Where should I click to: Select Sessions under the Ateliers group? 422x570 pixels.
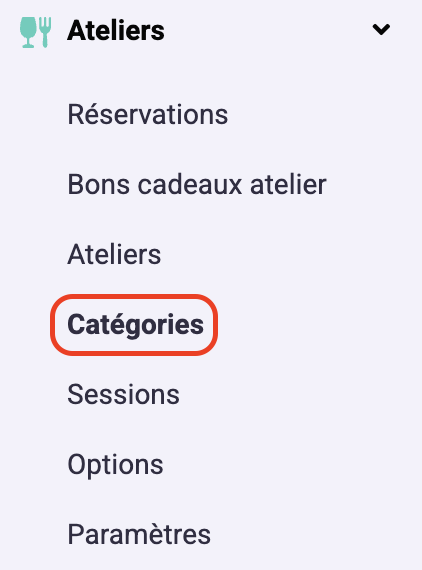click(x=124, y=394)
